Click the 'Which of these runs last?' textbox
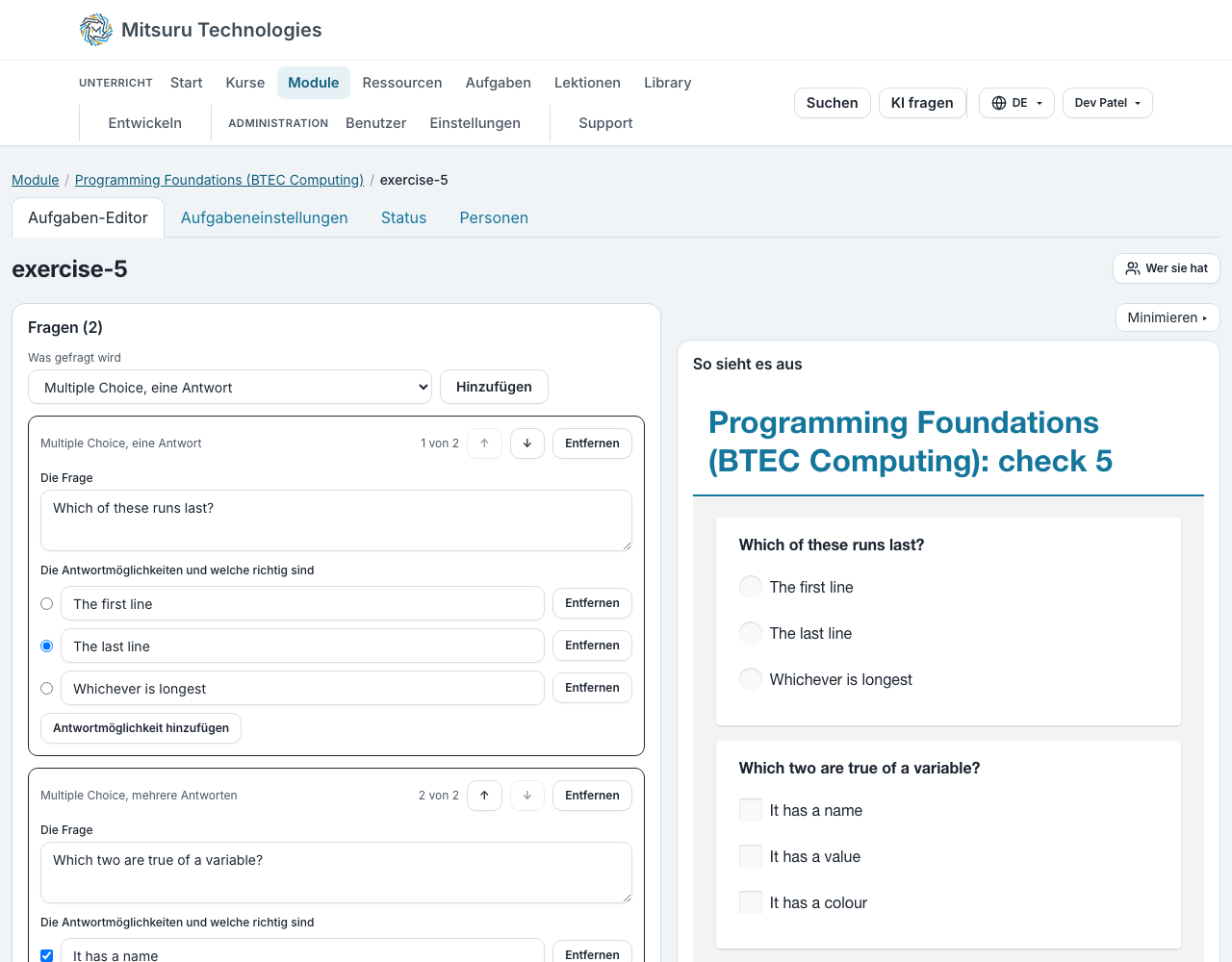The image size is (1232, 962). pyautogui.click(x=336, y=520)
